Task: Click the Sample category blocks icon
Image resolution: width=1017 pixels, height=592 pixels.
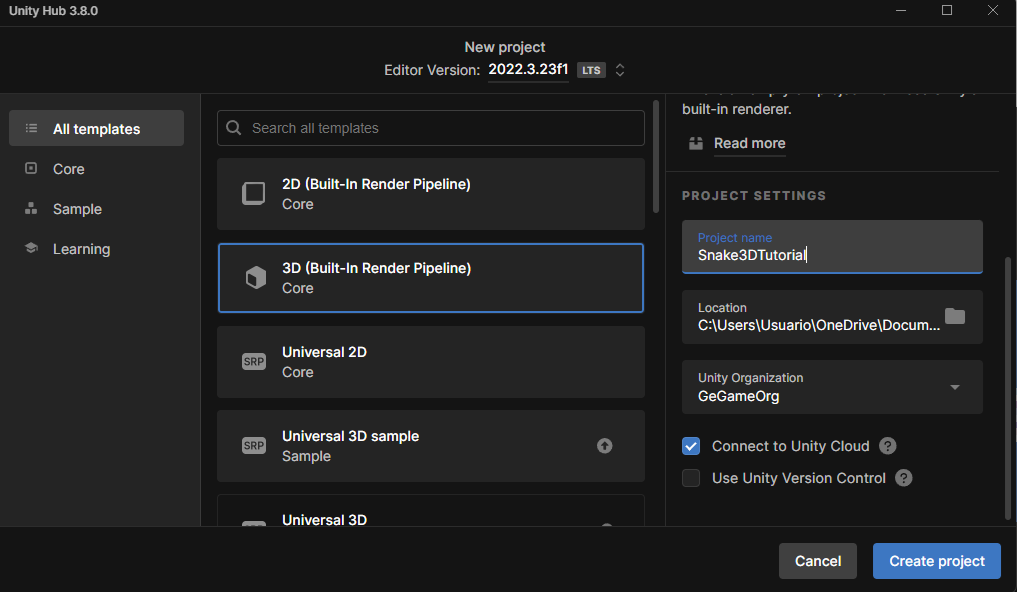Action: tap(31, 209)
